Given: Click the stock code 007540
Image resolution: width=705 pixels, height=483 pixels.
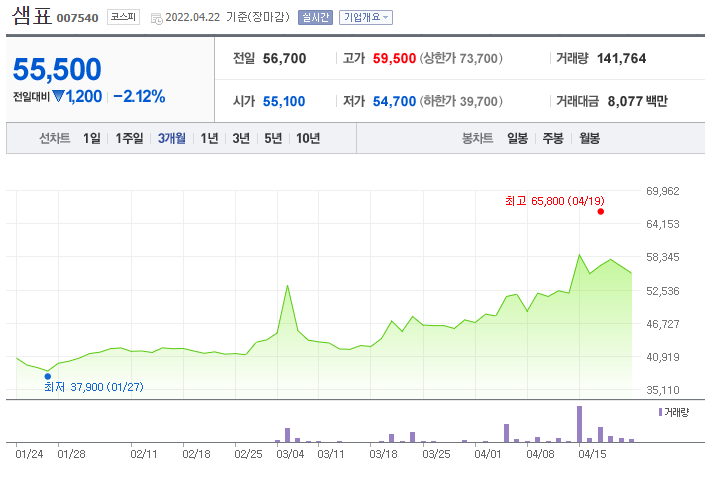Looking at the screenshot, I should point(77,18).
